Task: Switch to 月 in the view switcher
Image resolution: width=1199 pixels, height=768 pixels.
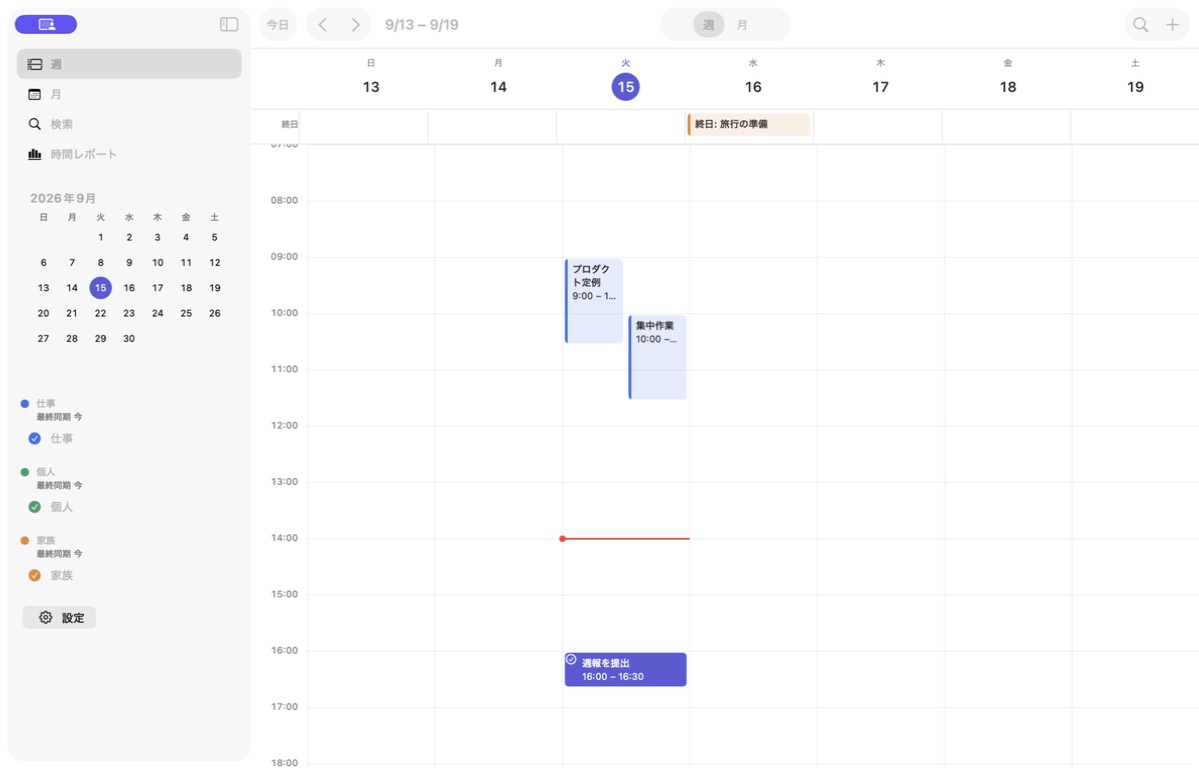Action: pyautogui.click(x=742, y=24)
